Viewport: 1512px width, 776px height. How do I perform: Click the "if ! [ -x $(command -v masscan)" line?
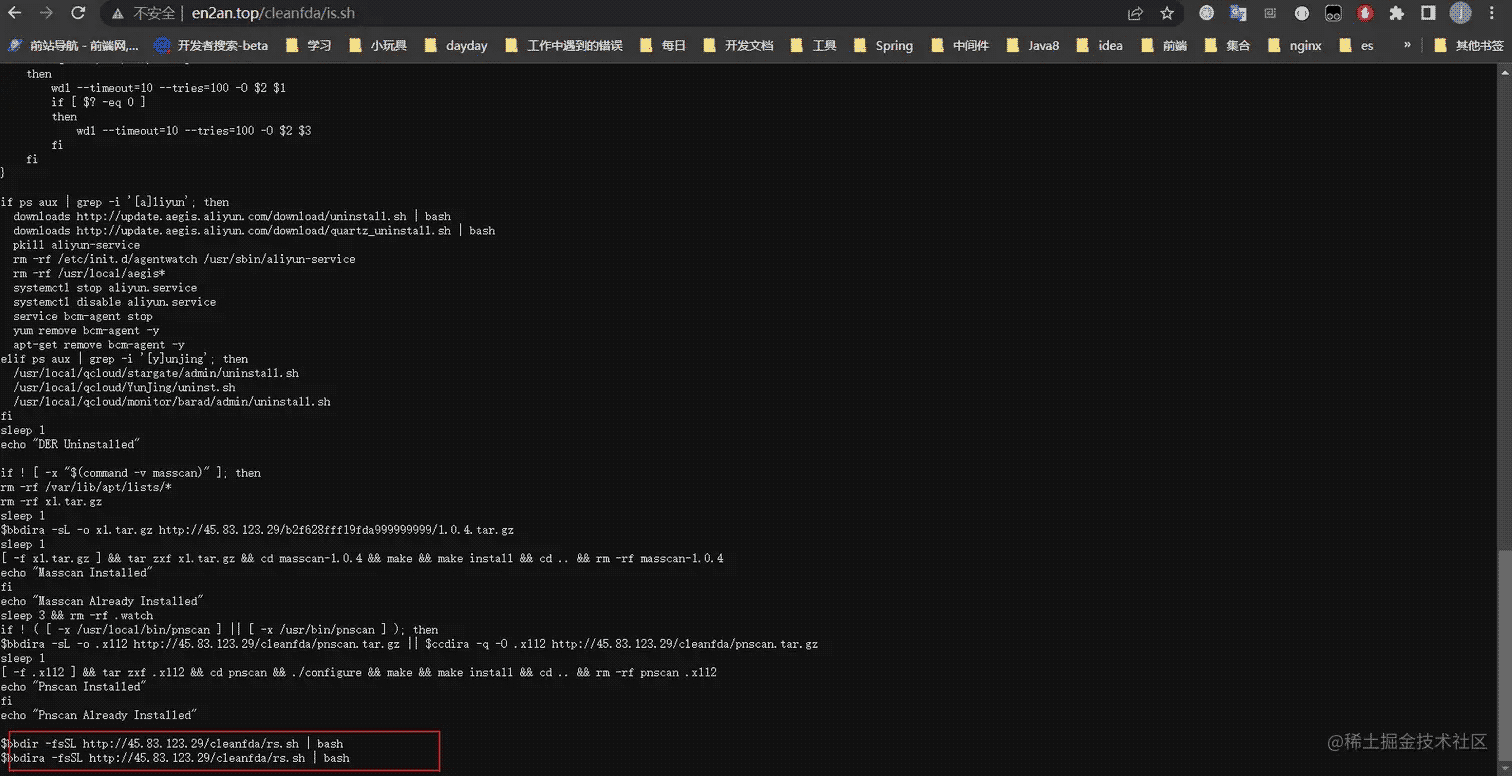point(130,473)
